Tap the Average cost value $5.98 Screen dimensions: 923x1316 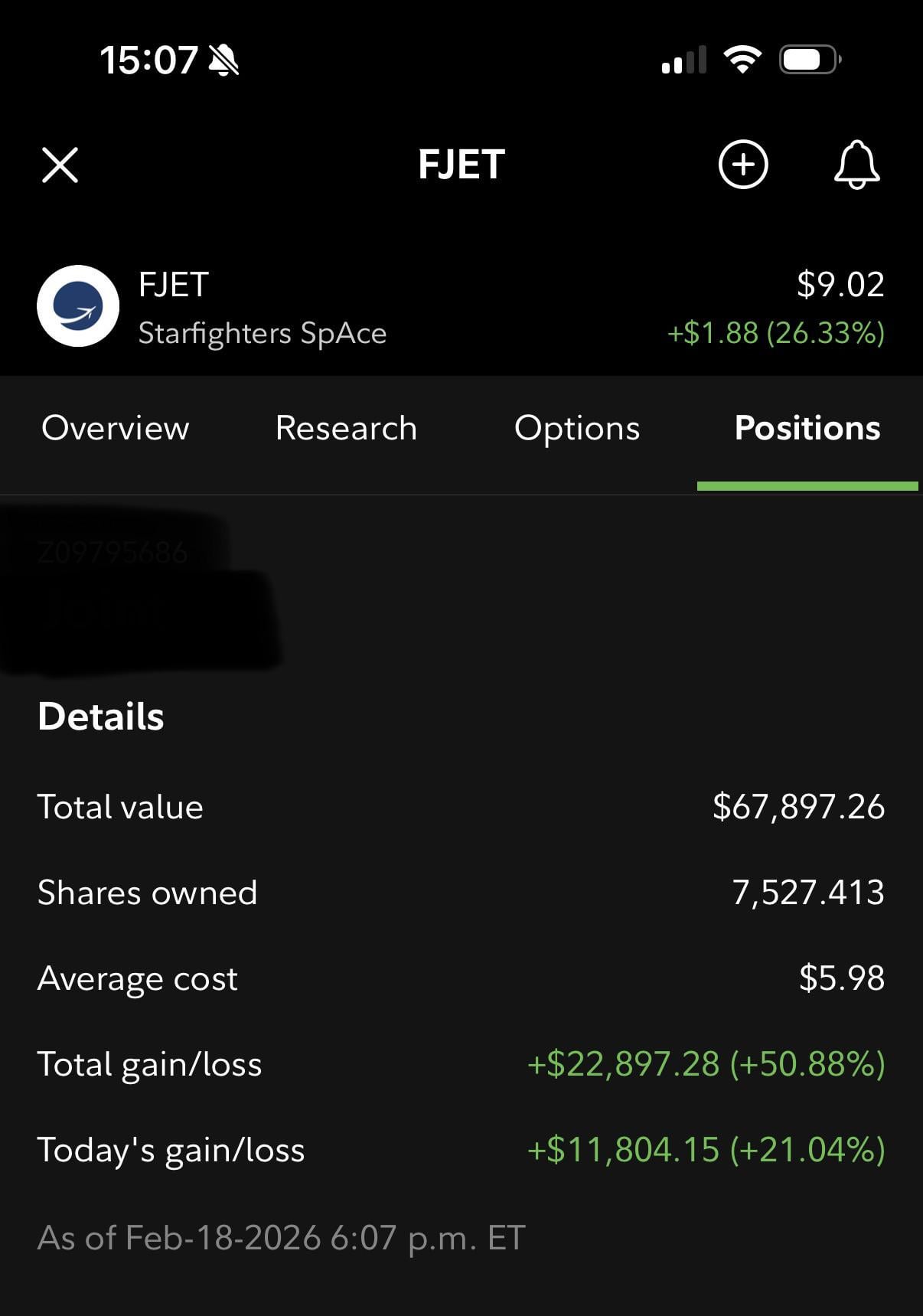841,978
